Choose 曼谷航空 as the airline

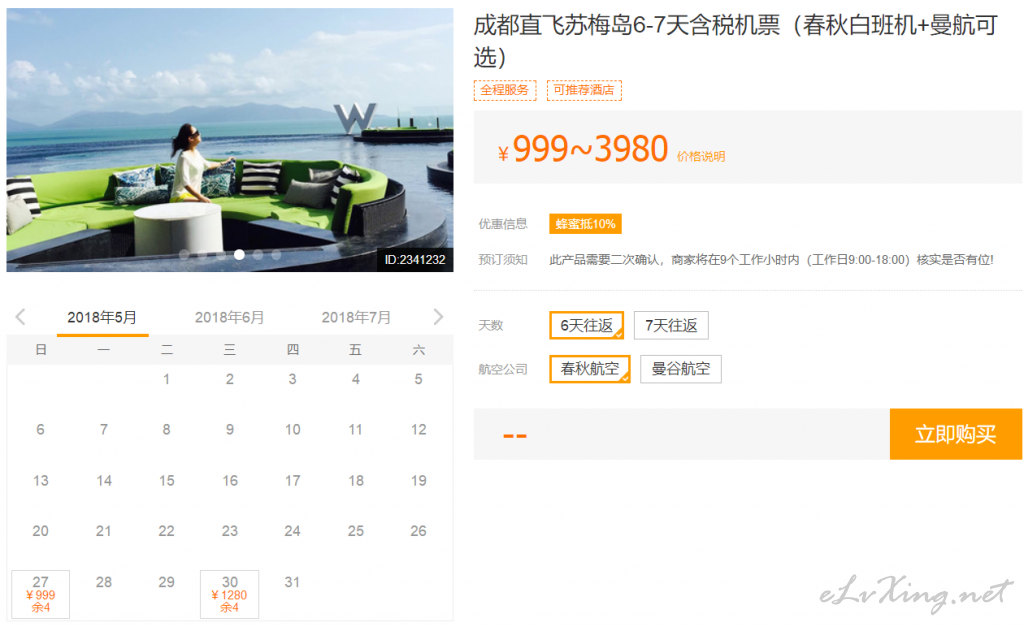[680, 369]
